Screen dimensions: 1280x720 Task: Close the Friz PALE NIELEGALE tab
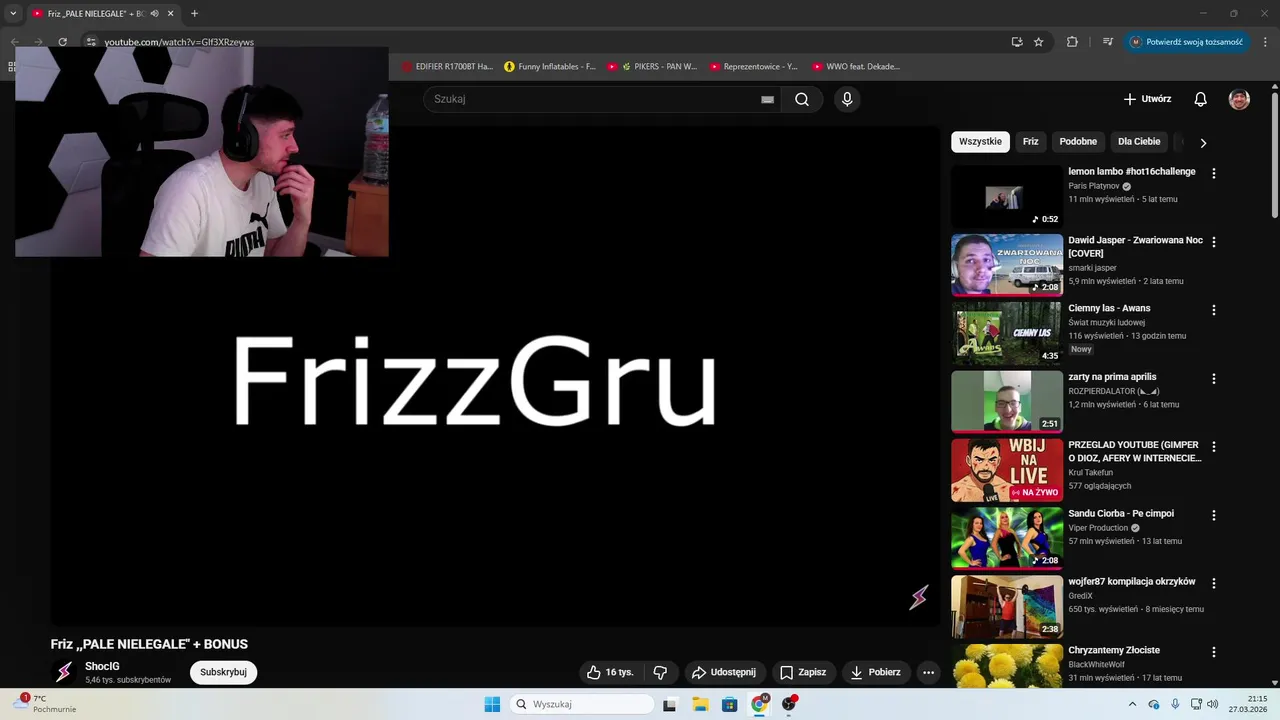coord(170,13)
